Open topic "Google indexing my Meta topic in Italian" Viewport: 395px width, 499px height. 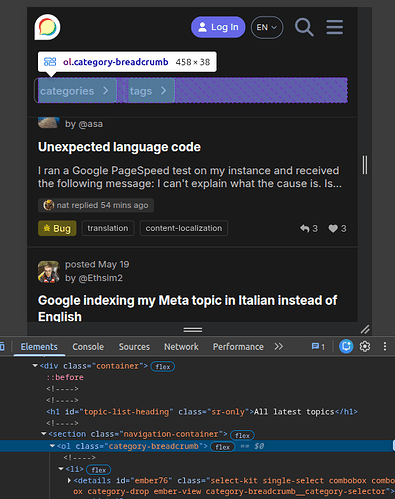coord(187,308)
